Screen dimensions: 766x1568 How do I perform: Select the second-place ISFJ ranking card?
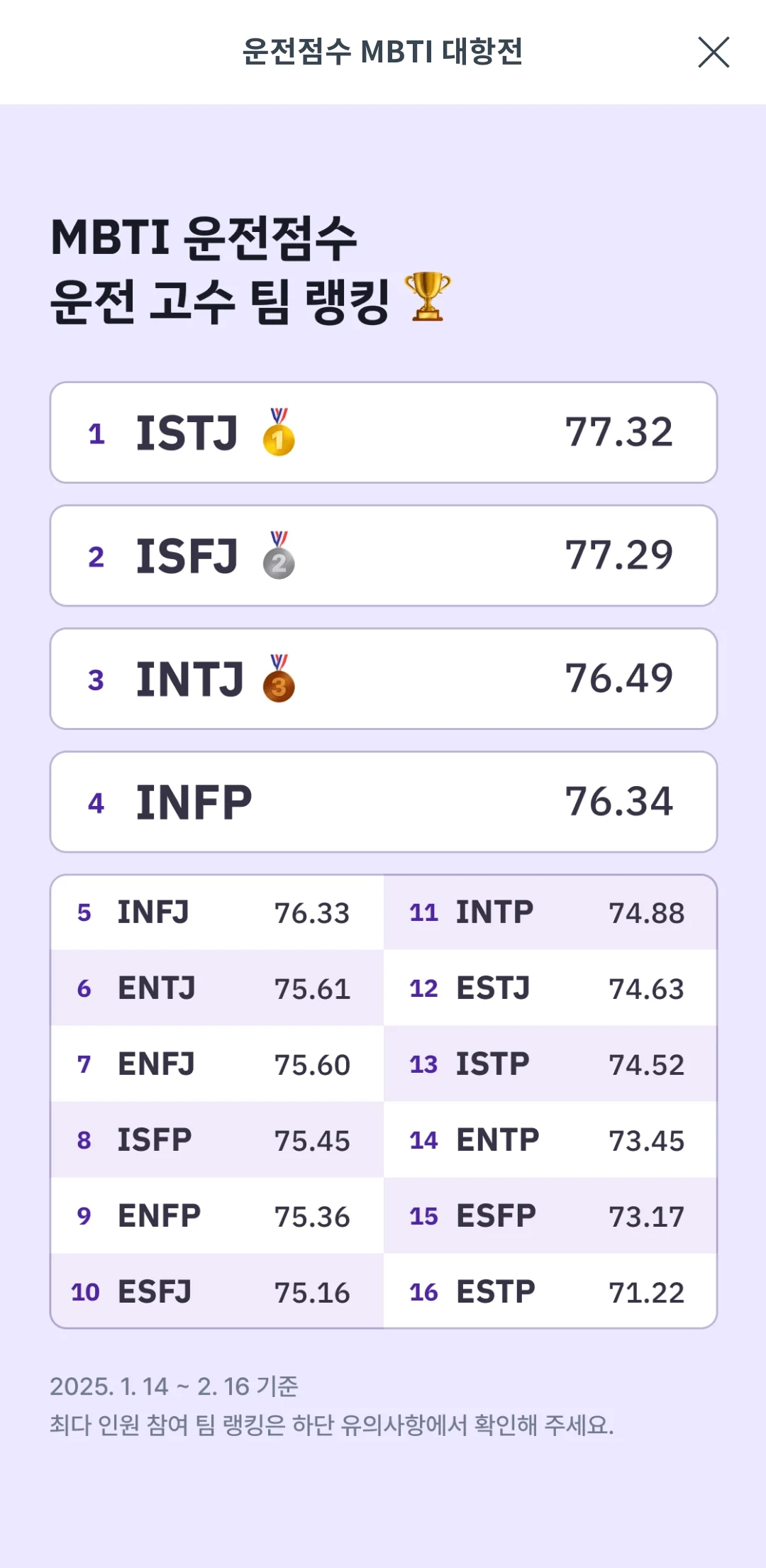point(383,556)
